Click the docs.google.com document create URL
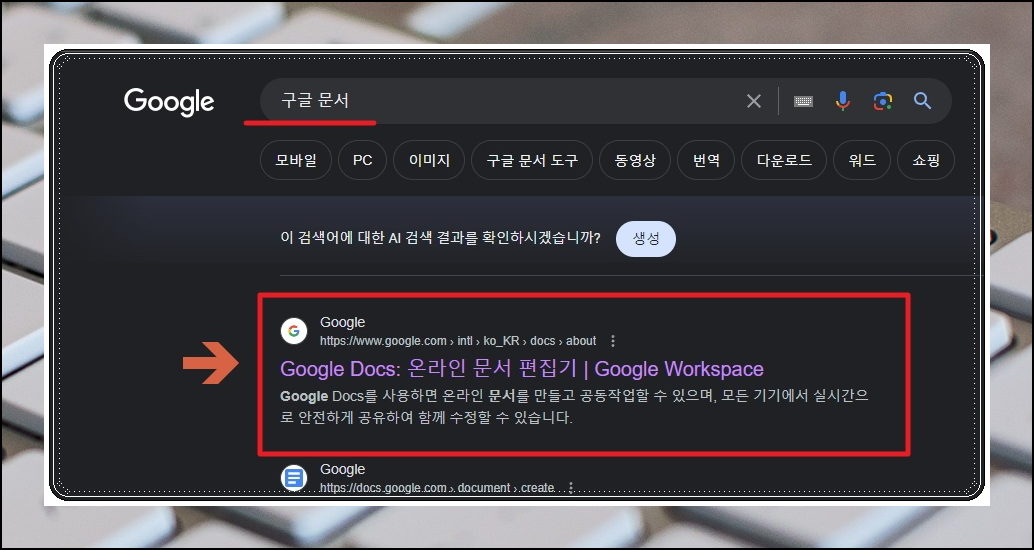Image resolution: width=1034 pixels, height=550 pixels. 437,488
